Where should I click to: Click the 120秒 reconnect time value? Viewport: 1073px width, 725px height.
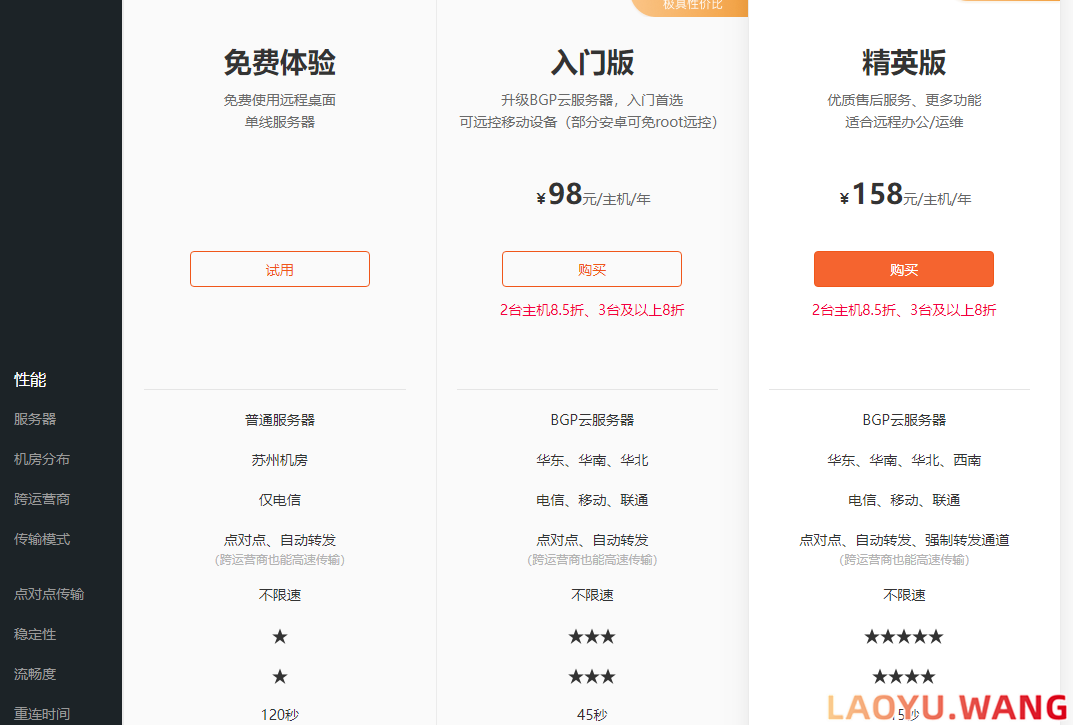(280, 715)
